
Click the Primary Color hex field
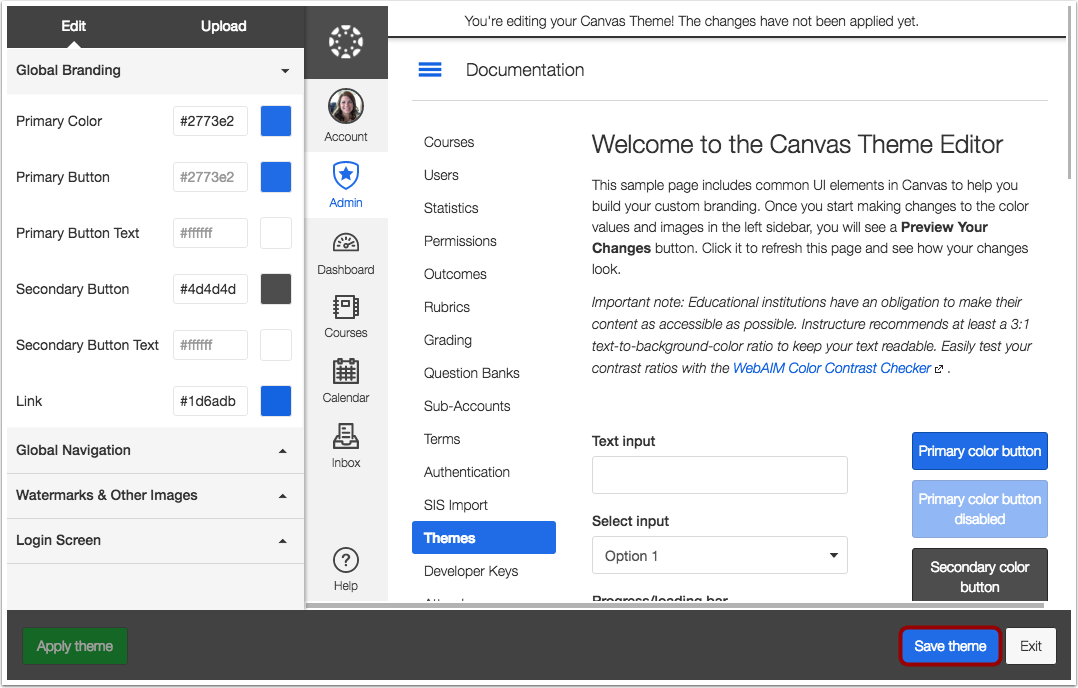pyautogui.click(x=210, y=121)
